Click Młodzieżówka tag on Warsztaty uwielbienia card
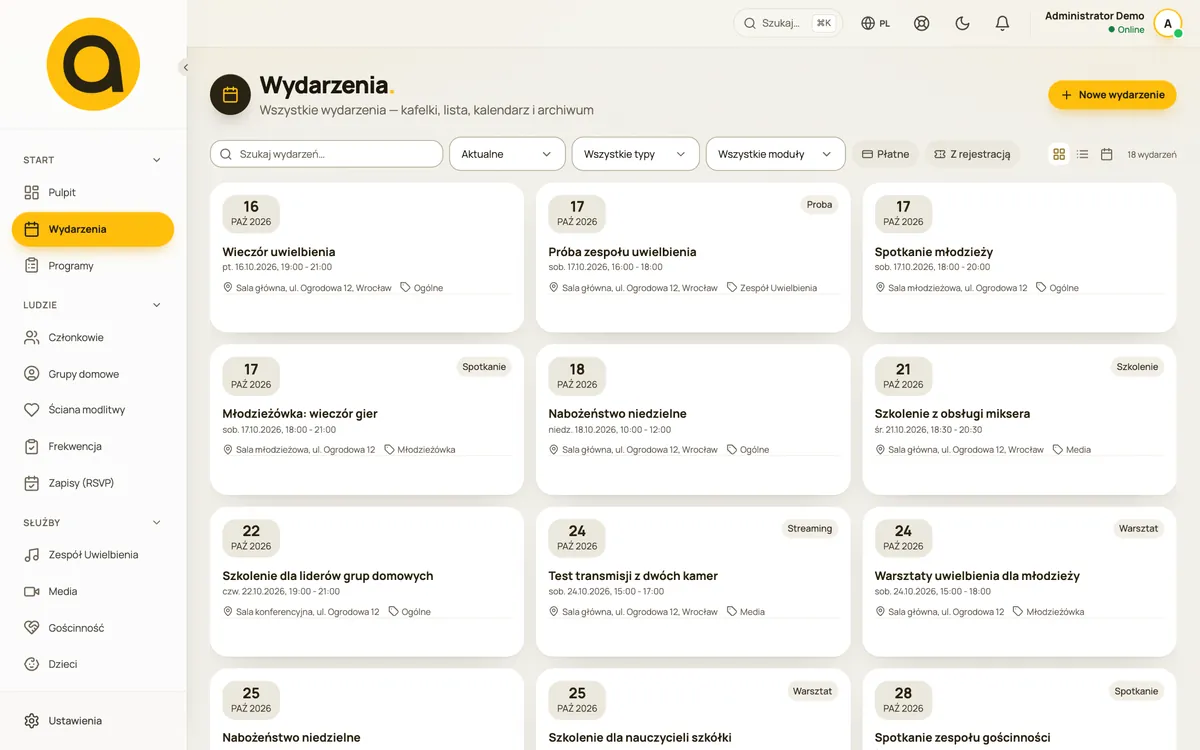The height and width of the screenshot is (750, 1200). coord(1048,612)
